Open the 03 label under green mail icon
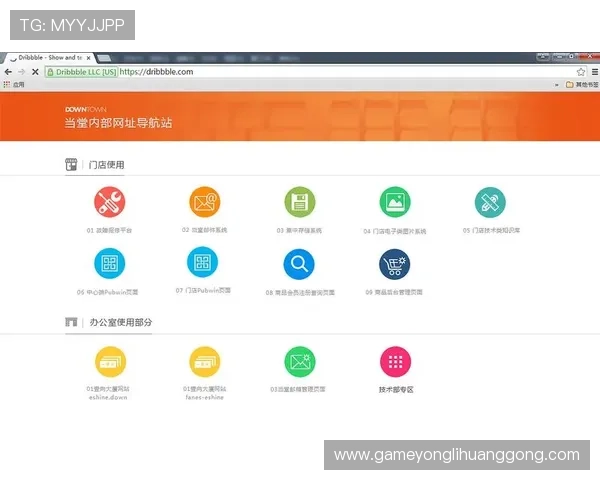Image resolution: width=600 pixels, height=480 pixels. [x=298, y=389]
